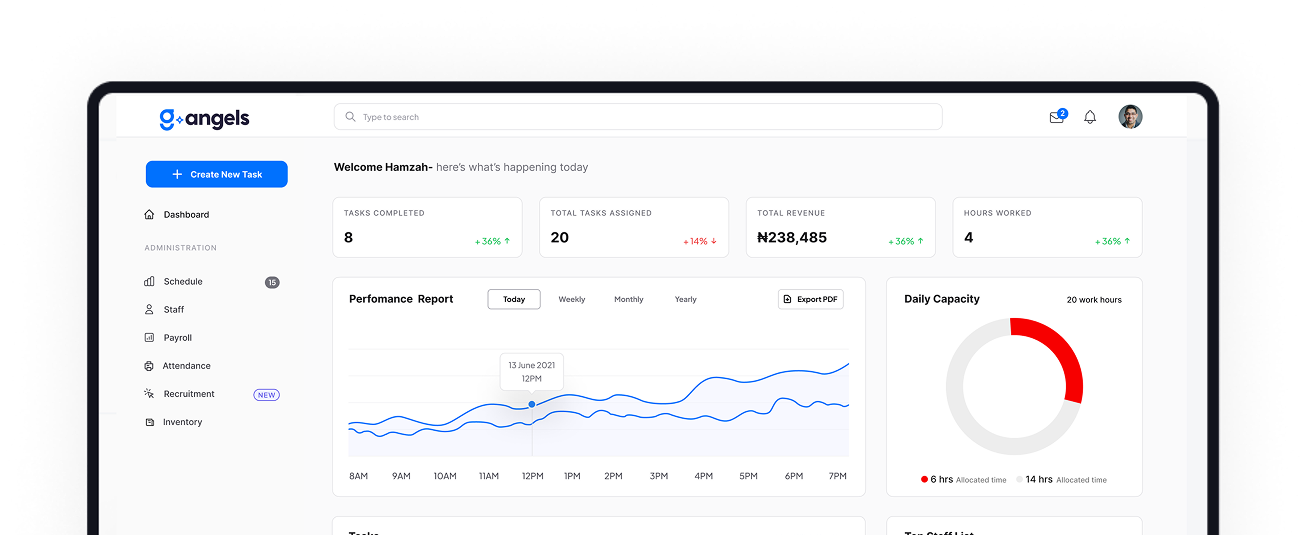Click the plus icon in Create New Task
Screen dimensions: 1308x535
178,174
